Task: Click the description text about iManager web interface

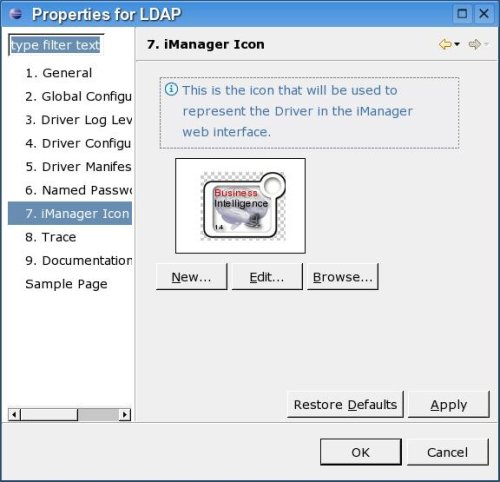Action: [297, 111]
